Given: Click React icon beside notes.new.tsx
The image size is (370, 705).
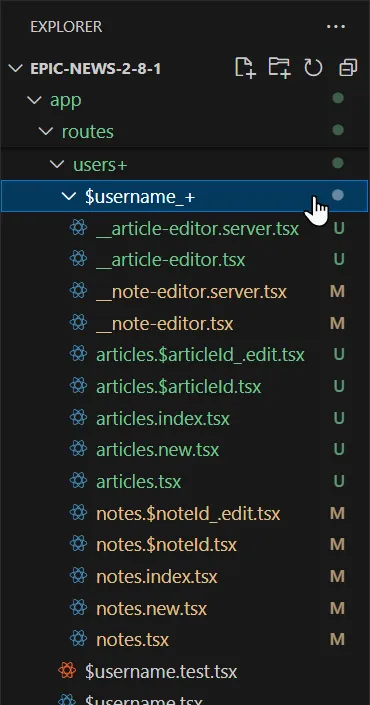Looking at the screenshot, I should point(78,607).
